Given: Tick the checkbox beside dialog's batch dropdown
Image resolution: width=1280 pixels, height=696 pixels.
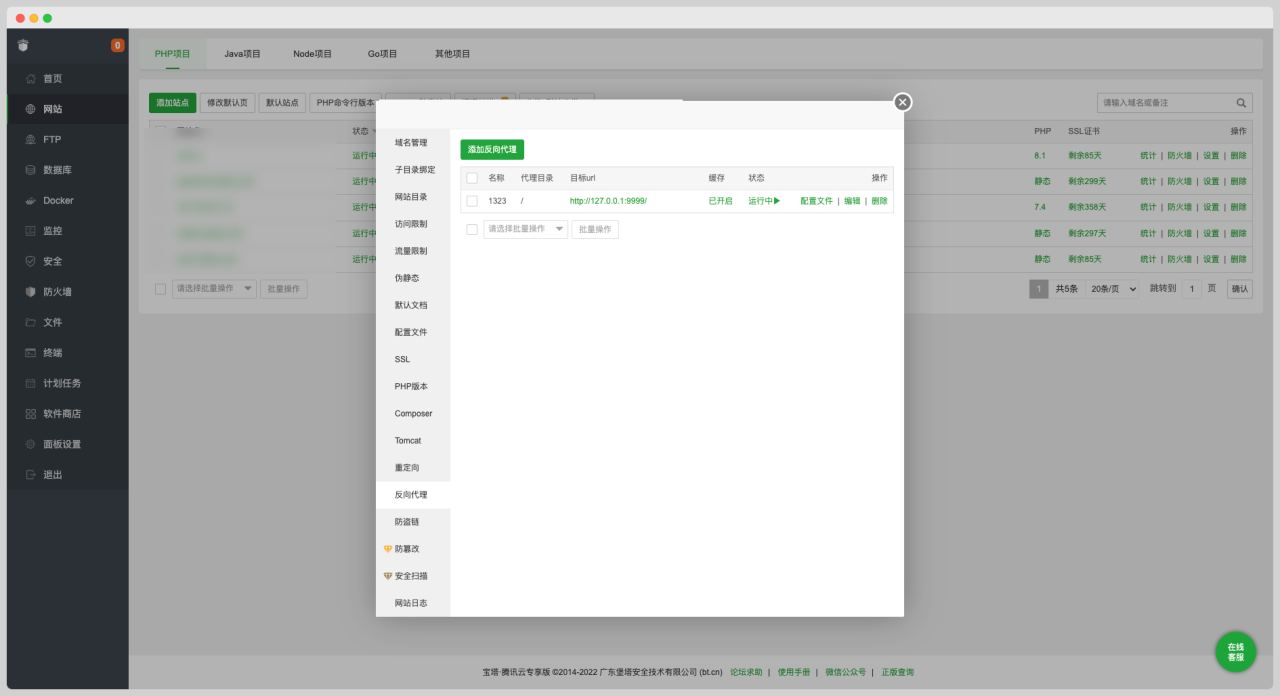Looking at the screenshot, I should click(472, 229).
